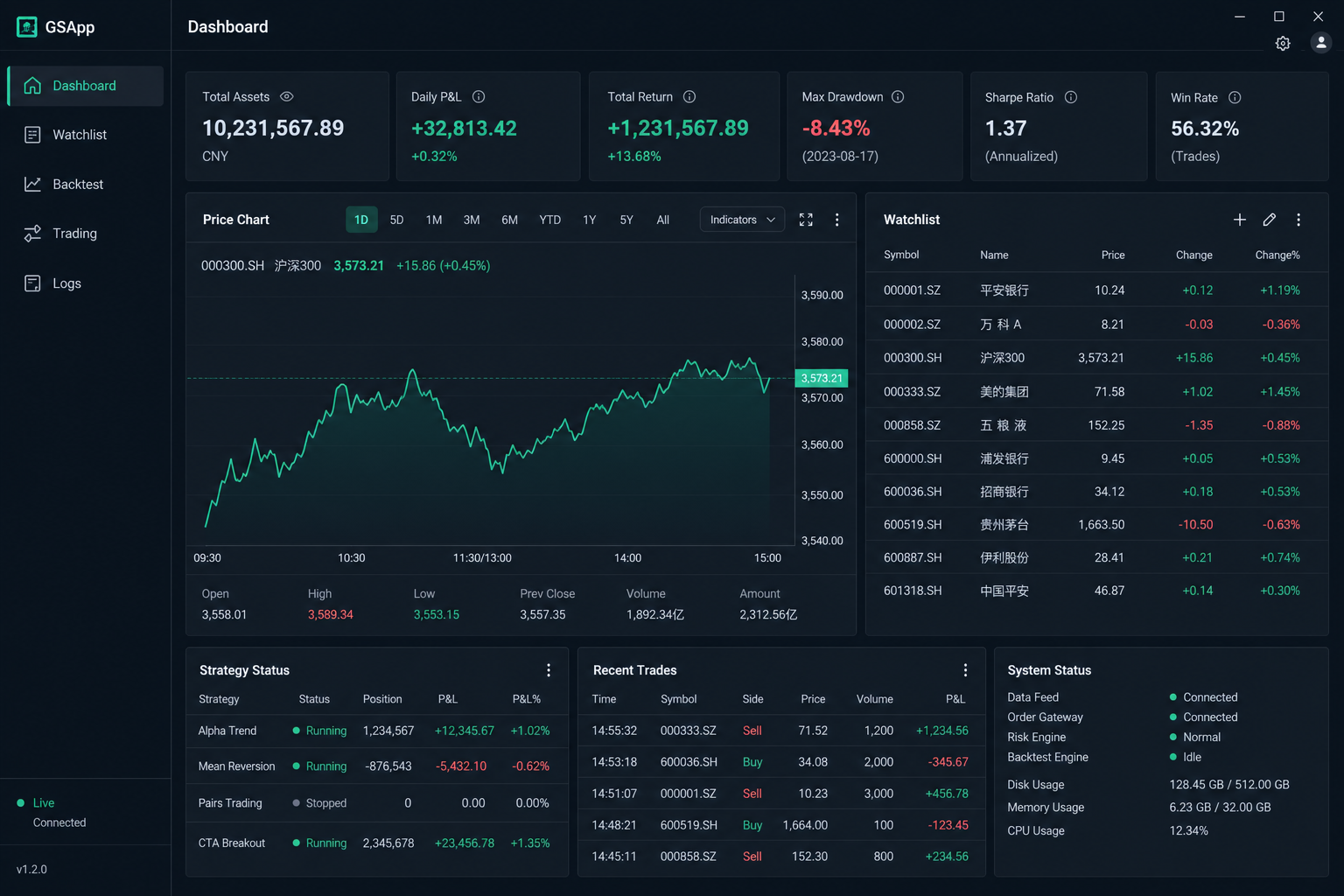Viewport: 1344px width, 896px height.
Task: Toggle Total Assets visibility eye
Action: pos(287,96)
